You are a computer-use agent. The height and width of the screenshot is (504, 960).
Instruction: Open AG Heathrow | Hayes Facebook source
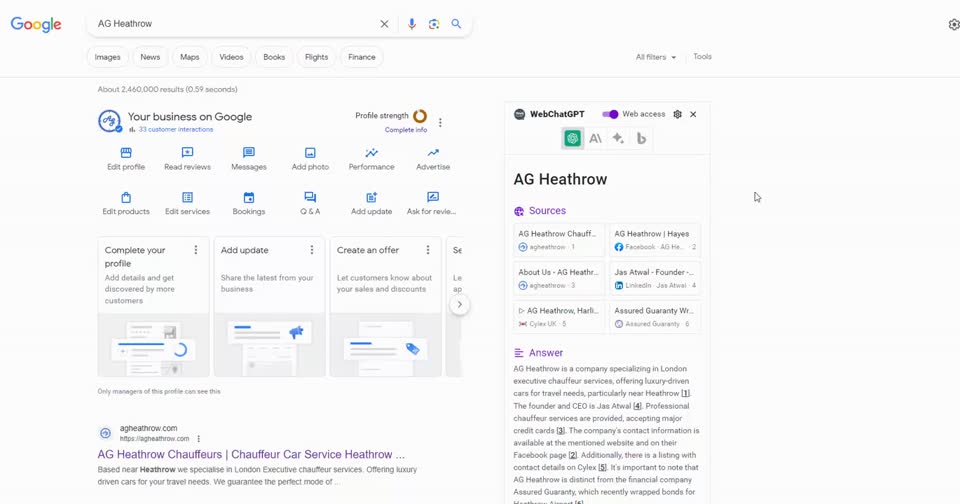[x=655, y=240]
